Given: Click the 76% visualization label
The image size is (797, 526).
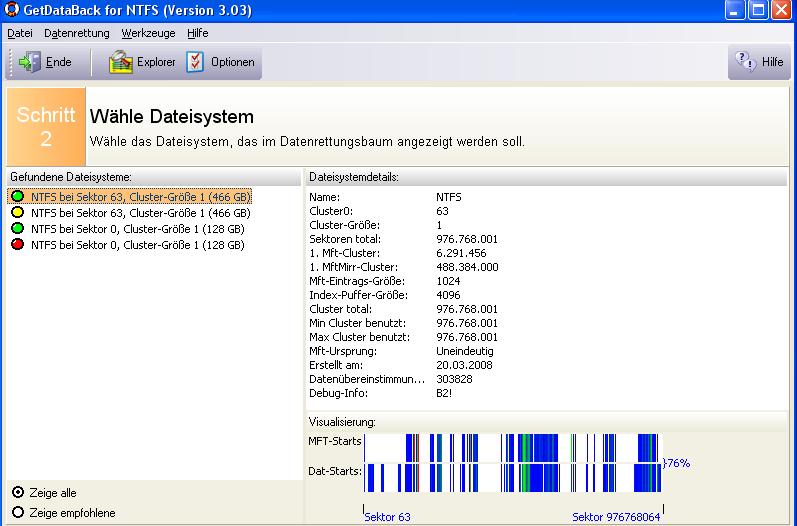Looking at the screenshot, I should [677, 463].
